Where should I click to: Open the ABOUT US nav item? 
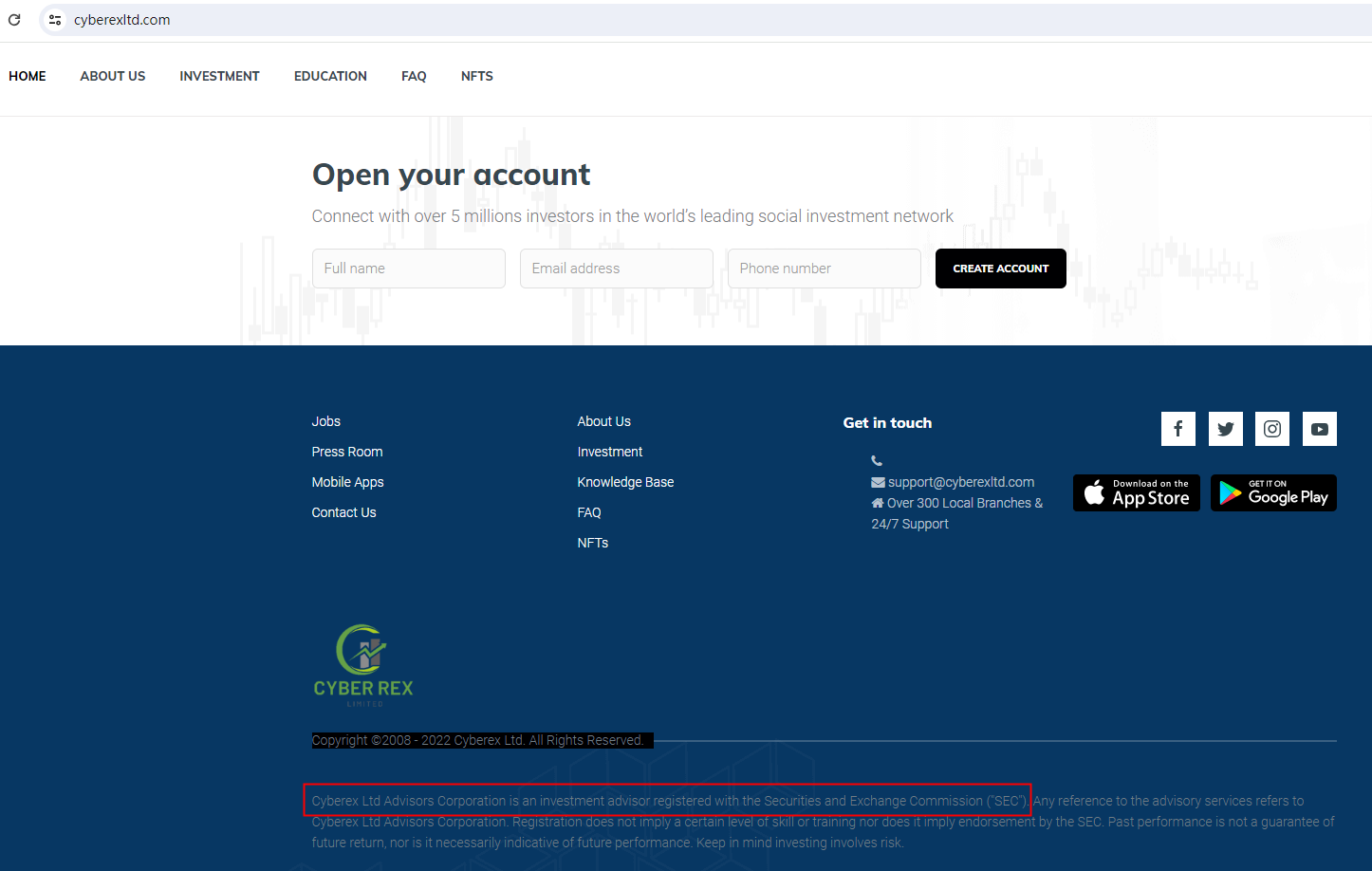pos(113,76)
